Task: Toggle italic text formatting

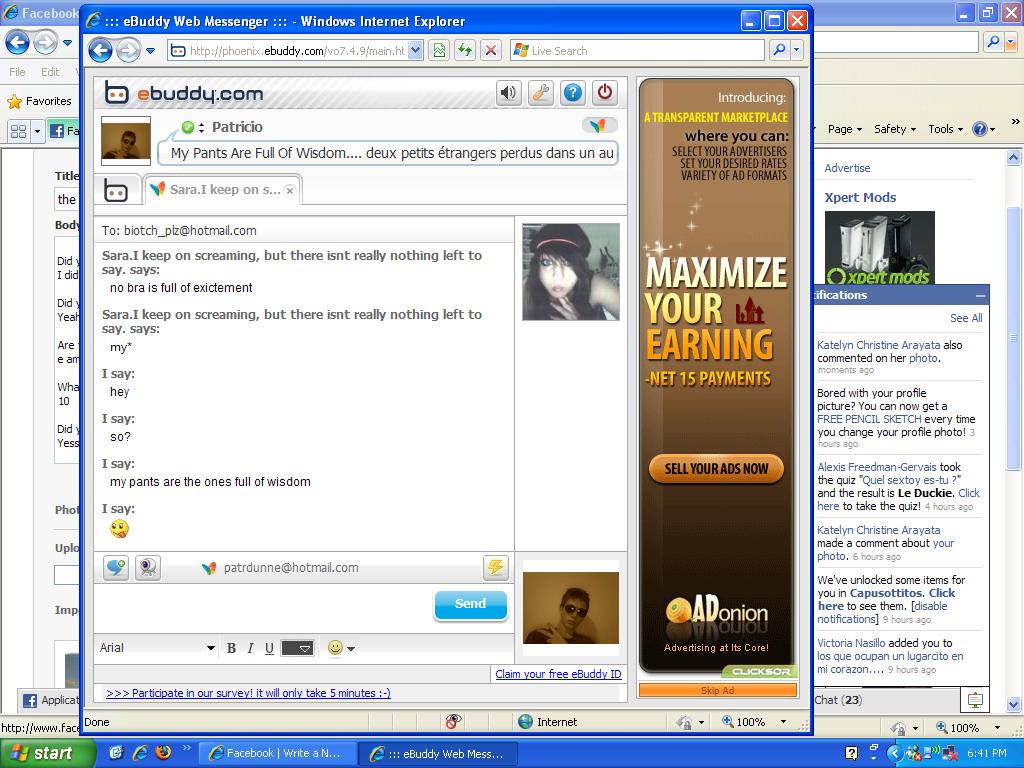Action: [x=250, y=648]
